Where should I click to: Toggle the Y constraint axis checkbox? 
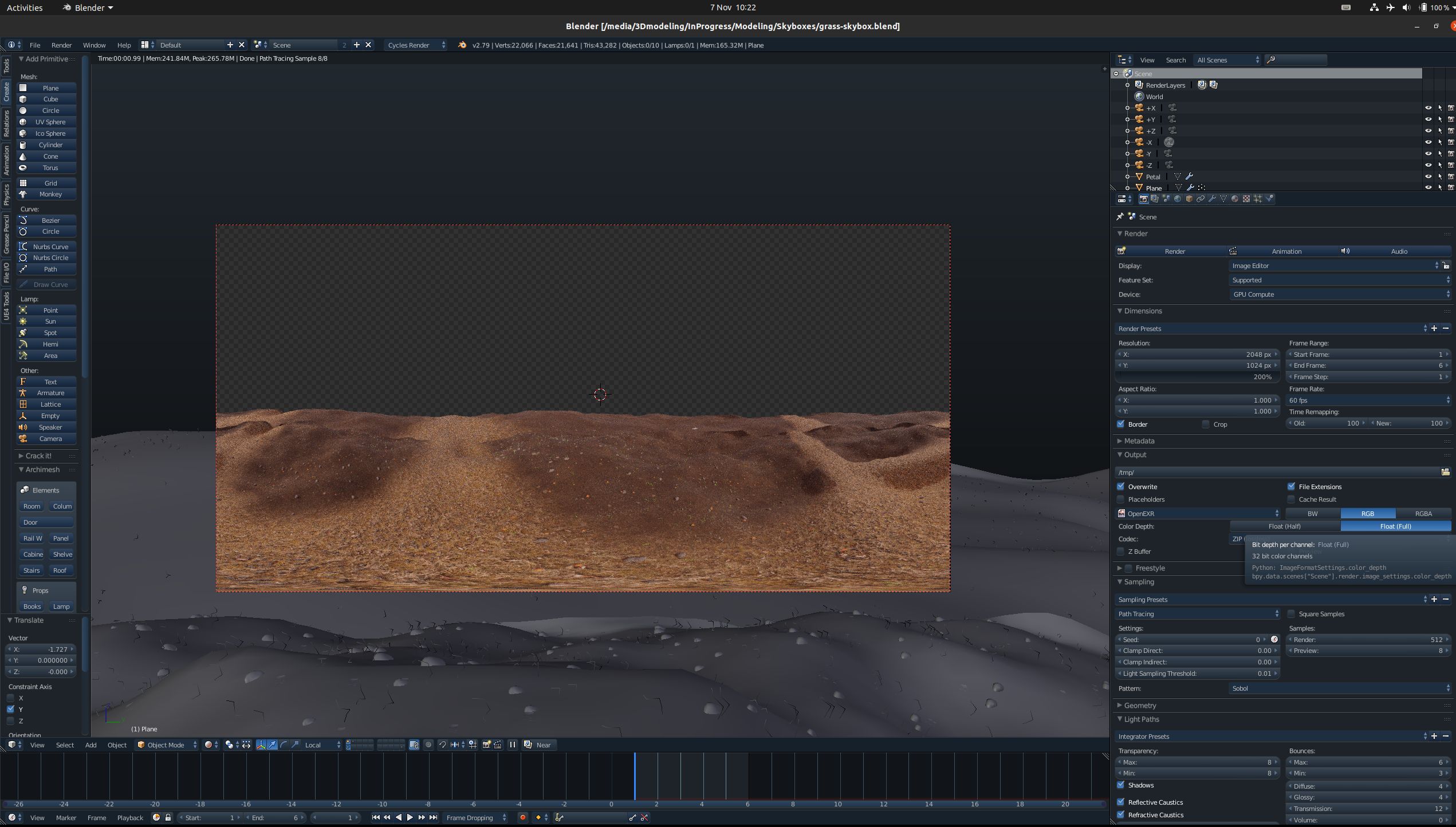click(10, 709)
